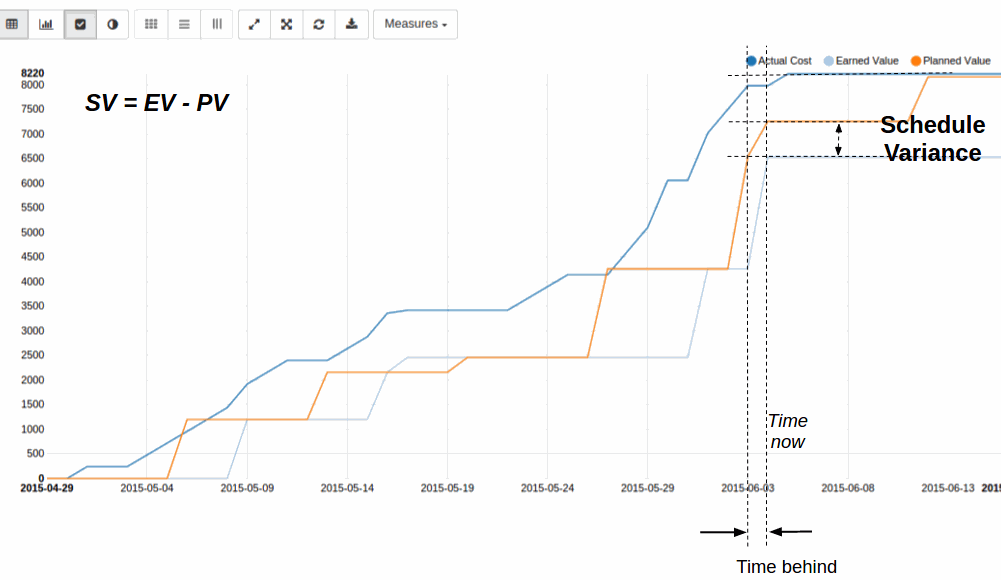Click the vertical columns icon

coord(216,24)
